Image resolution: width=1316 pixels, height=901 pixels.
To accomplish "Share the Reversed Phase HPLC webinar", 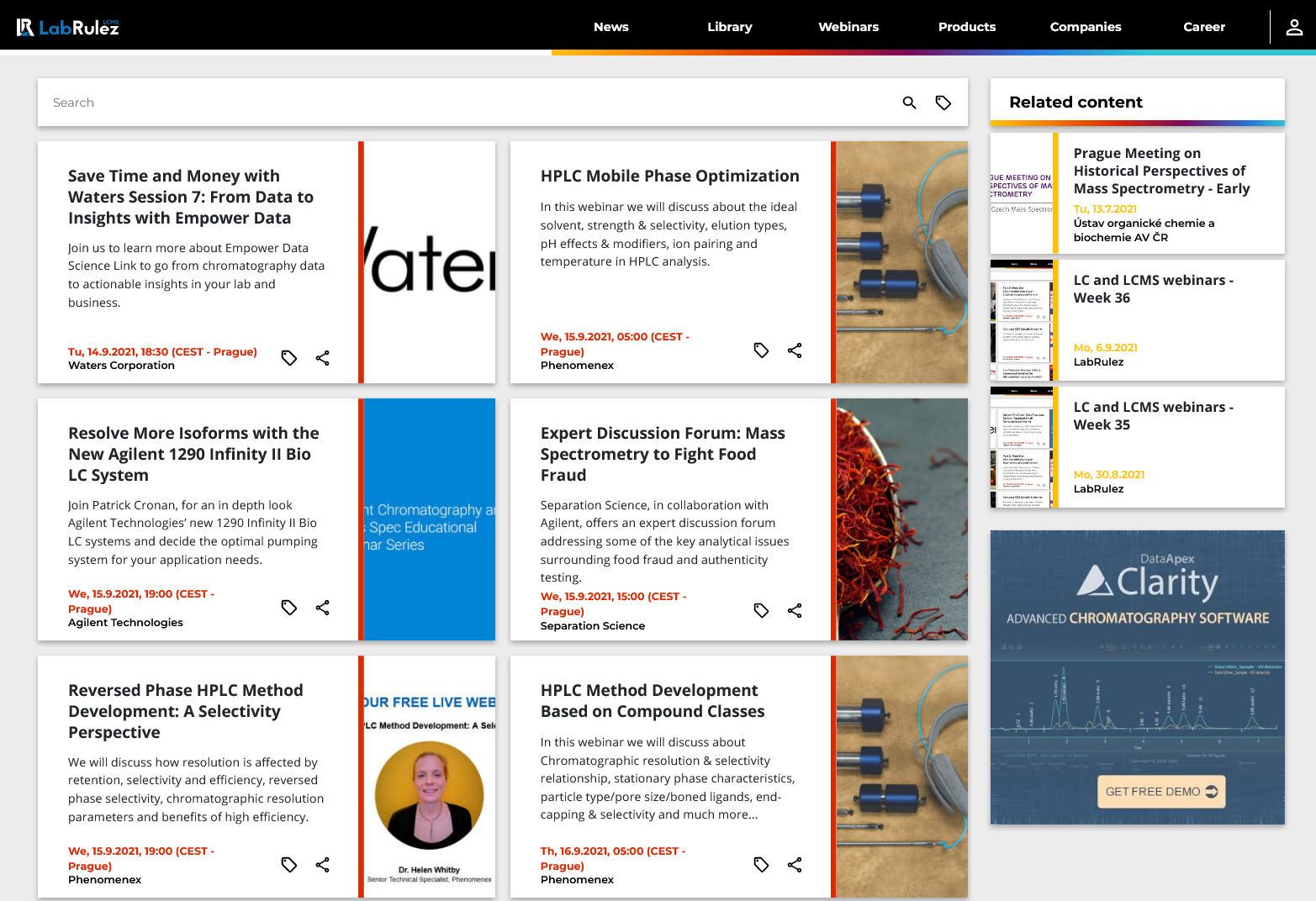I will click(322, 865).
